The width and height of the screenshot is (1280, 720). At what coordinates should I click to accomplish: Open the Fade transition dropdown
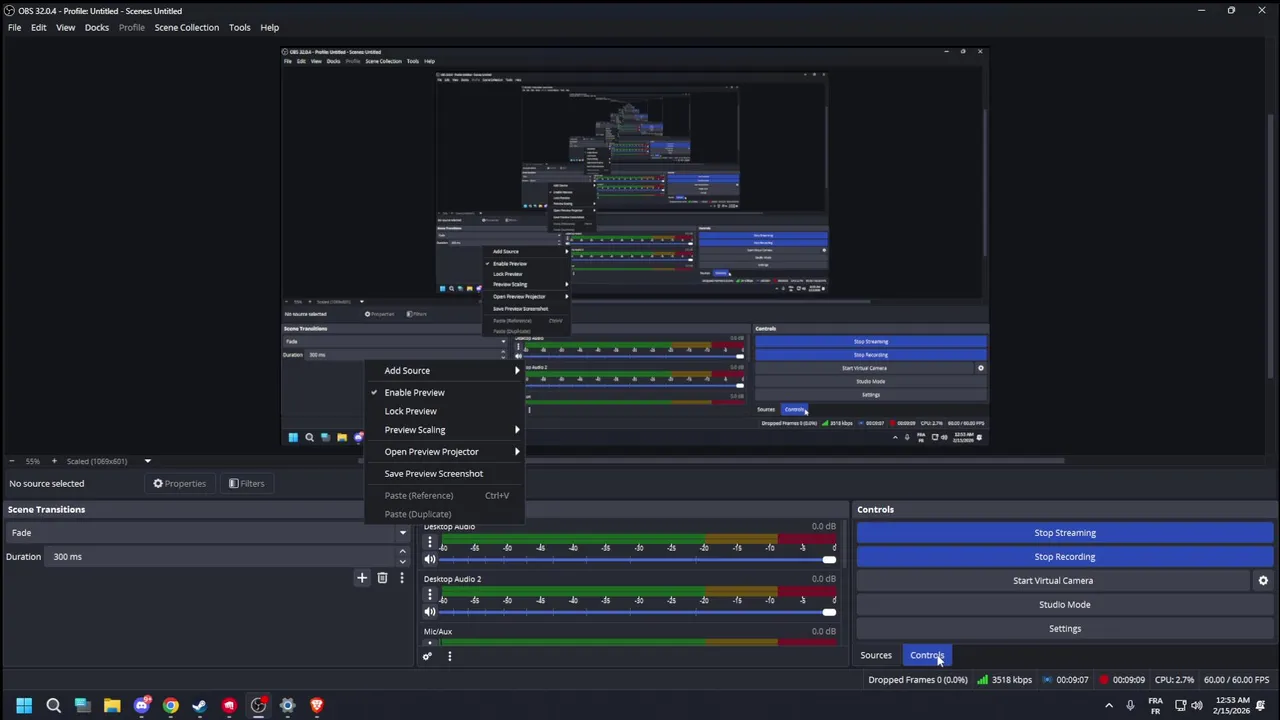coord(208,533)
